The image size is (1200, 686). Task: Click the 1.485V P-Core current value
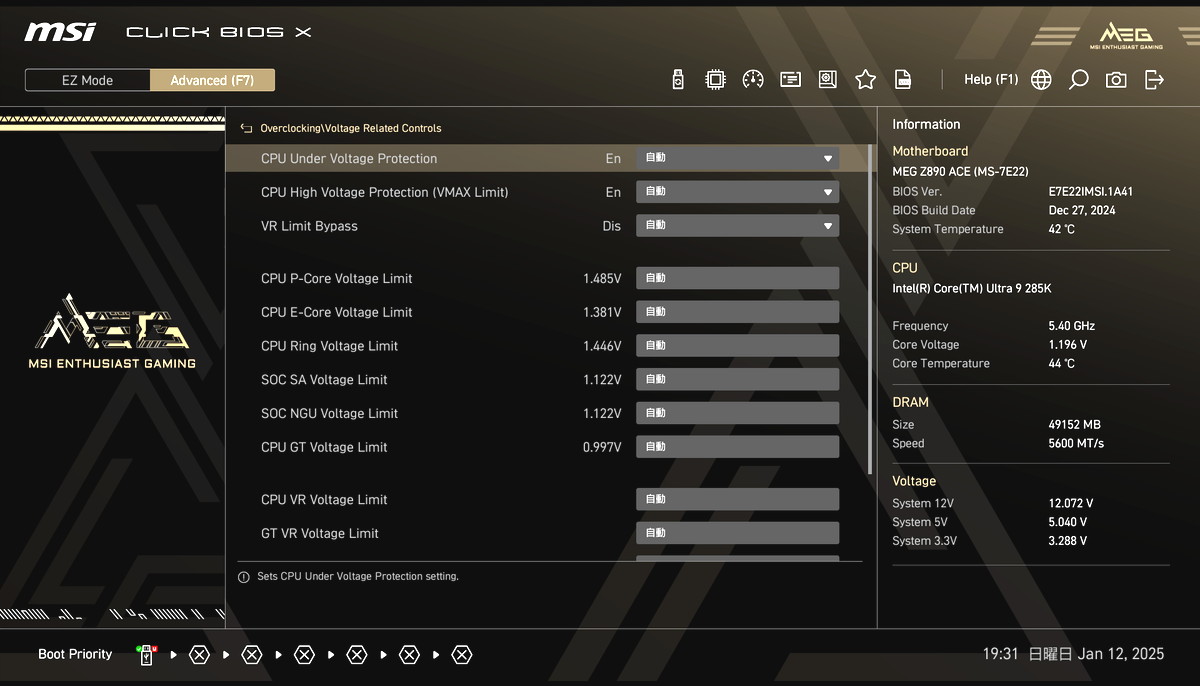coord(602,278)
